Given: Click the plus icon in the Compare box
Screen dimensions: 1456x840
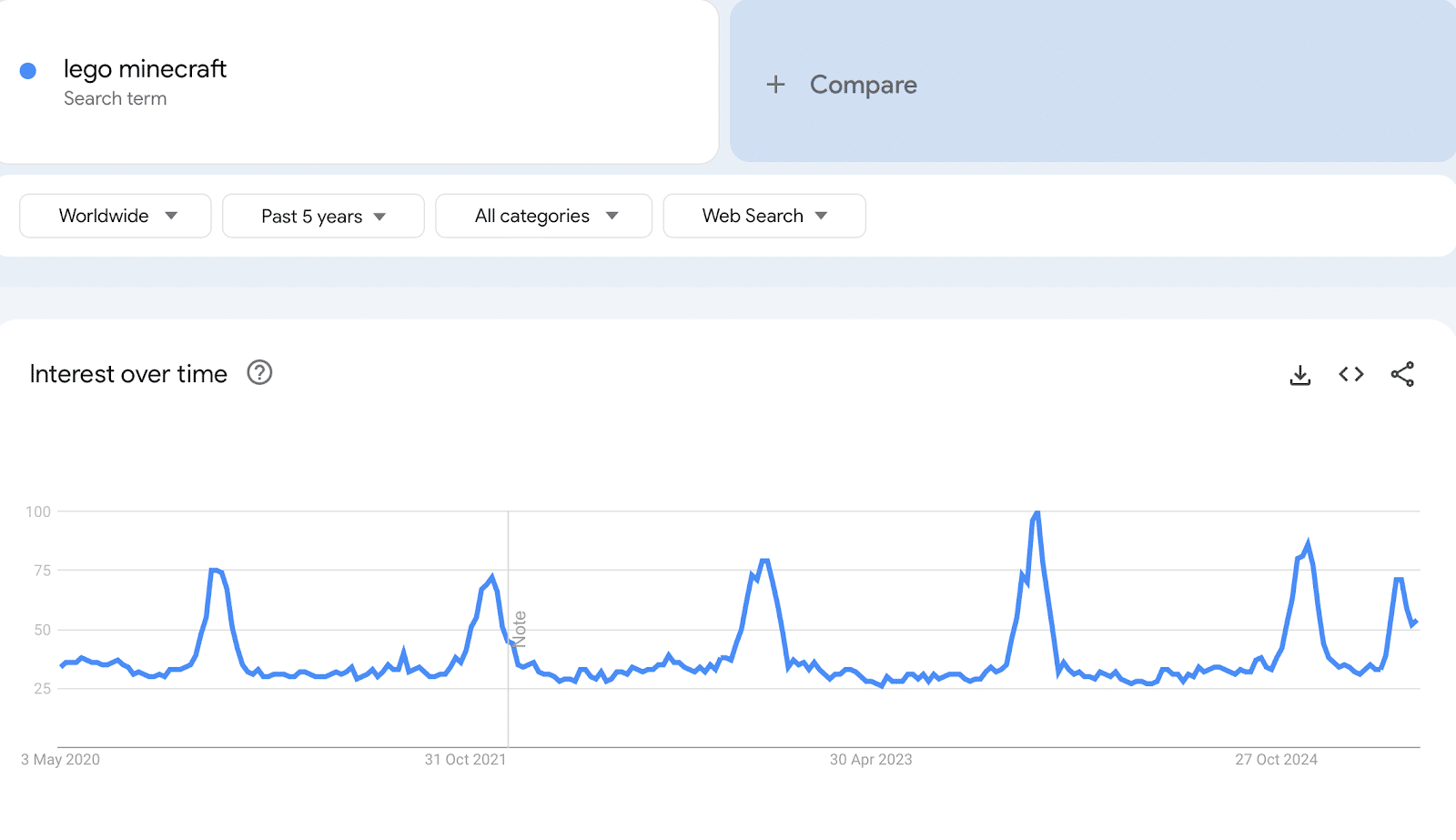Looking at the screenshot, I should 775,84.
